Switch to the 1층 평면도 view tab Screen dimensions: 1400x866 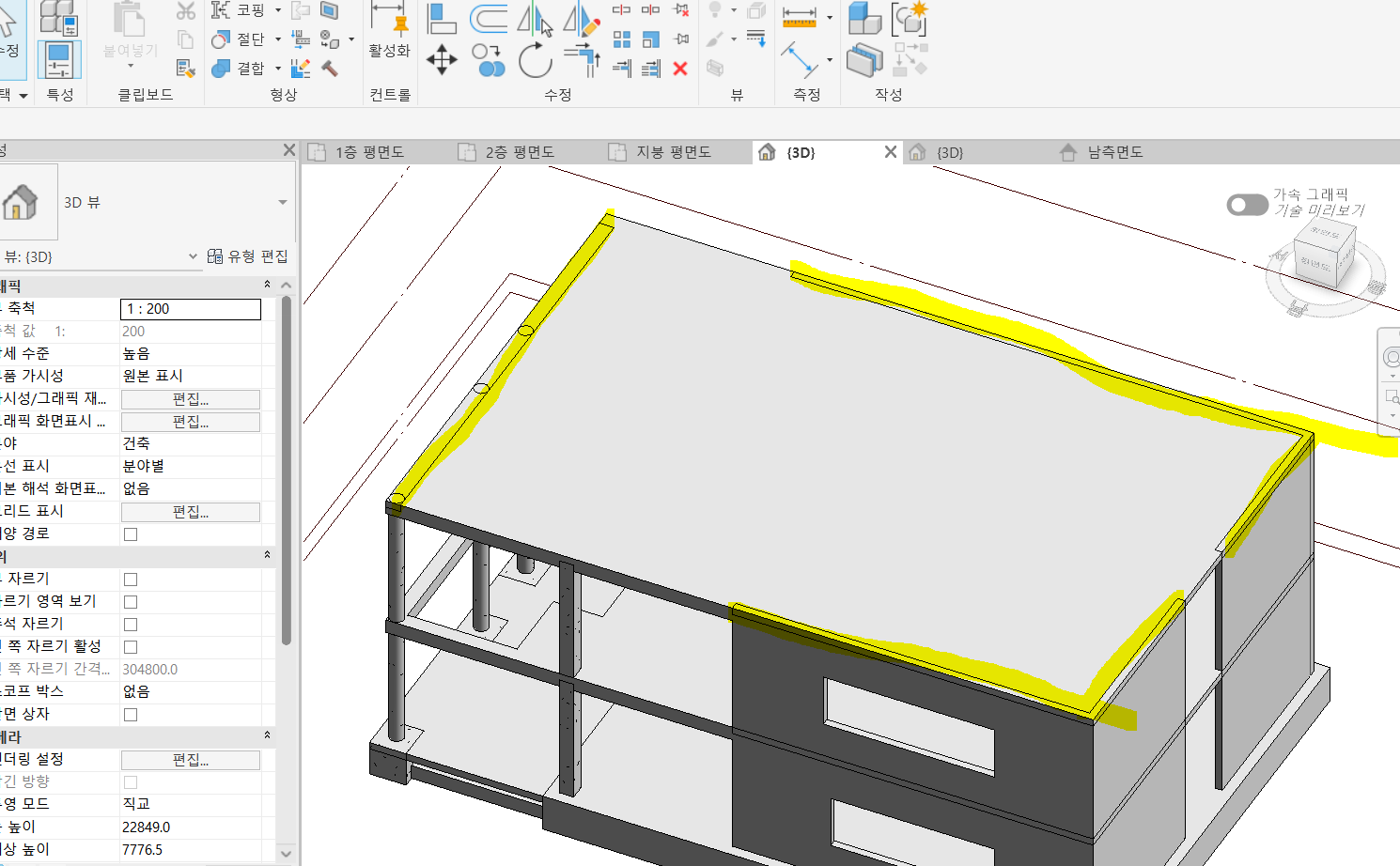point(368,152)
